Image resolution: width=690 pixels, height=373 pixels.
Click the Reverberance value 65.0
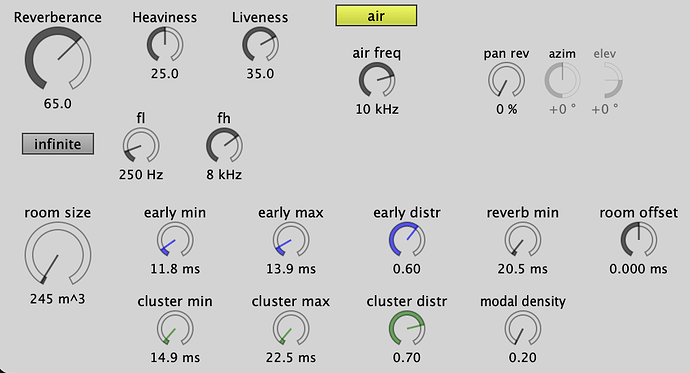click(x=58, y=104)
